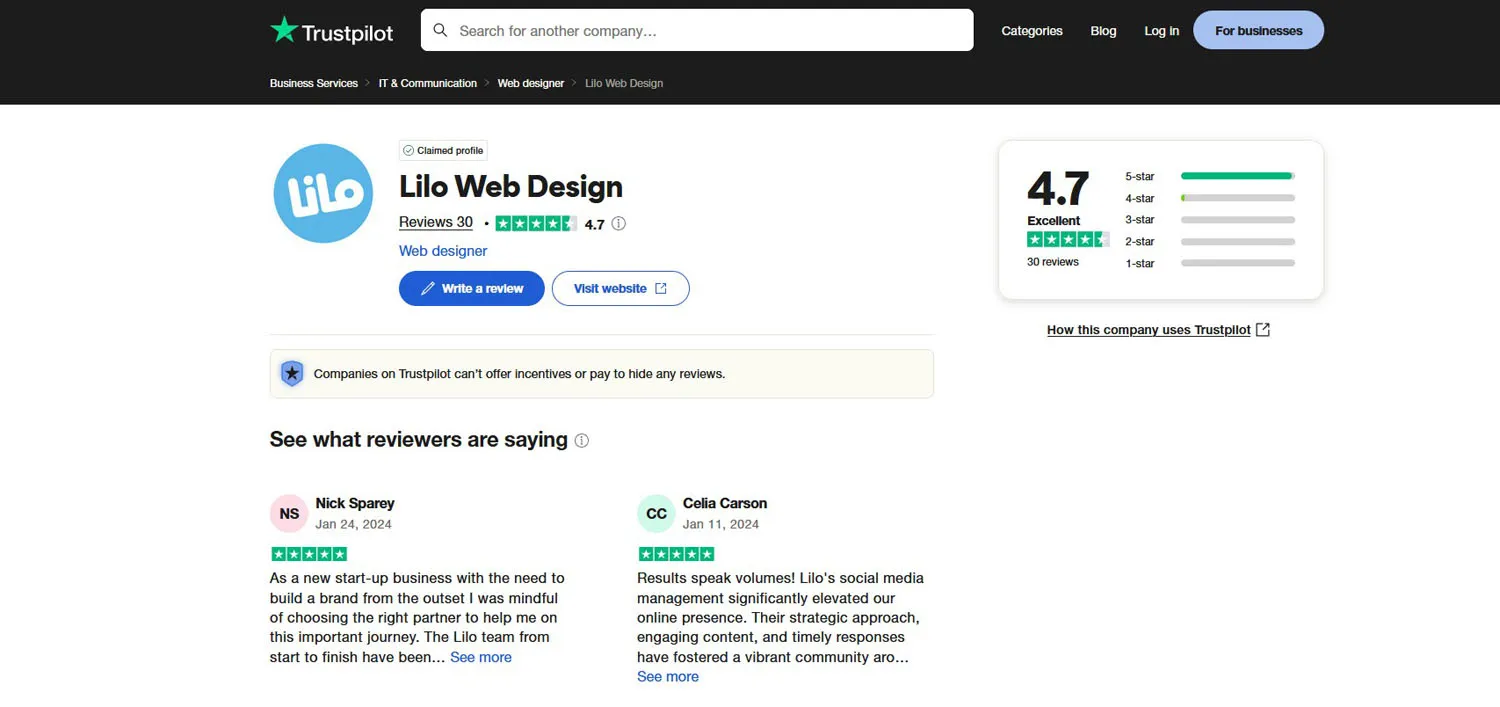Click Celia Carson's five-star rating
The height and width of the screenshot is (707, 1500).
tap(676, 554)
